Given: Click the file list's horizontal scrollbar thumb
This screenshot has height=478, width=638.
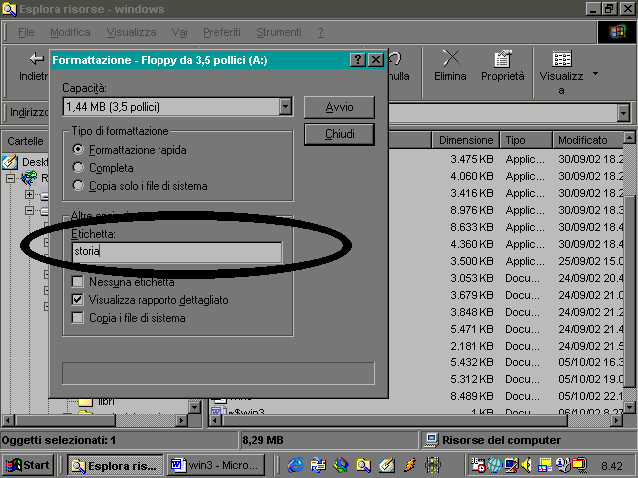Looking at the screenshot, I should tap(394, 420).
